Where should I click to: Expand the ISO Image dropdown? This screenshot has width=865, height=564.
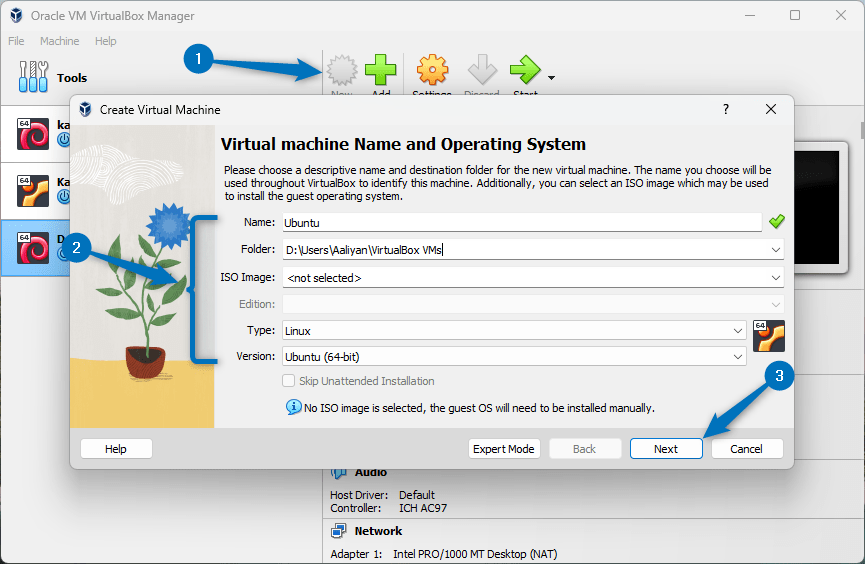(776, 278)
